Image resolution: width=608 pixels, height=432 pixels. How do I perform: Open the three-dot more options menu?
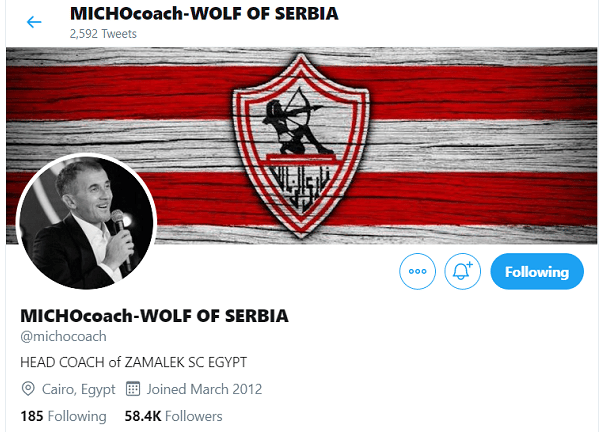click(417, 271)
